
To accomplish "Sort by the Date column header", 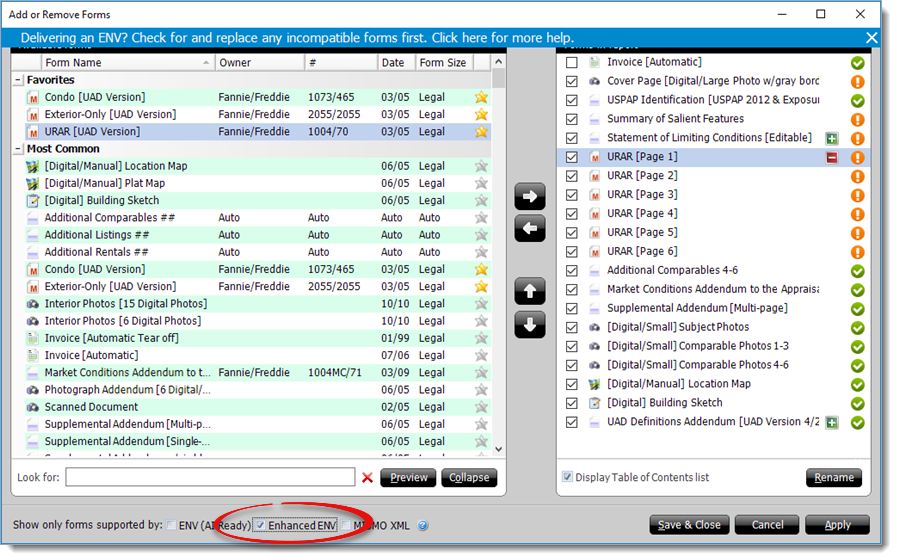I will click(x=396, y=62).
